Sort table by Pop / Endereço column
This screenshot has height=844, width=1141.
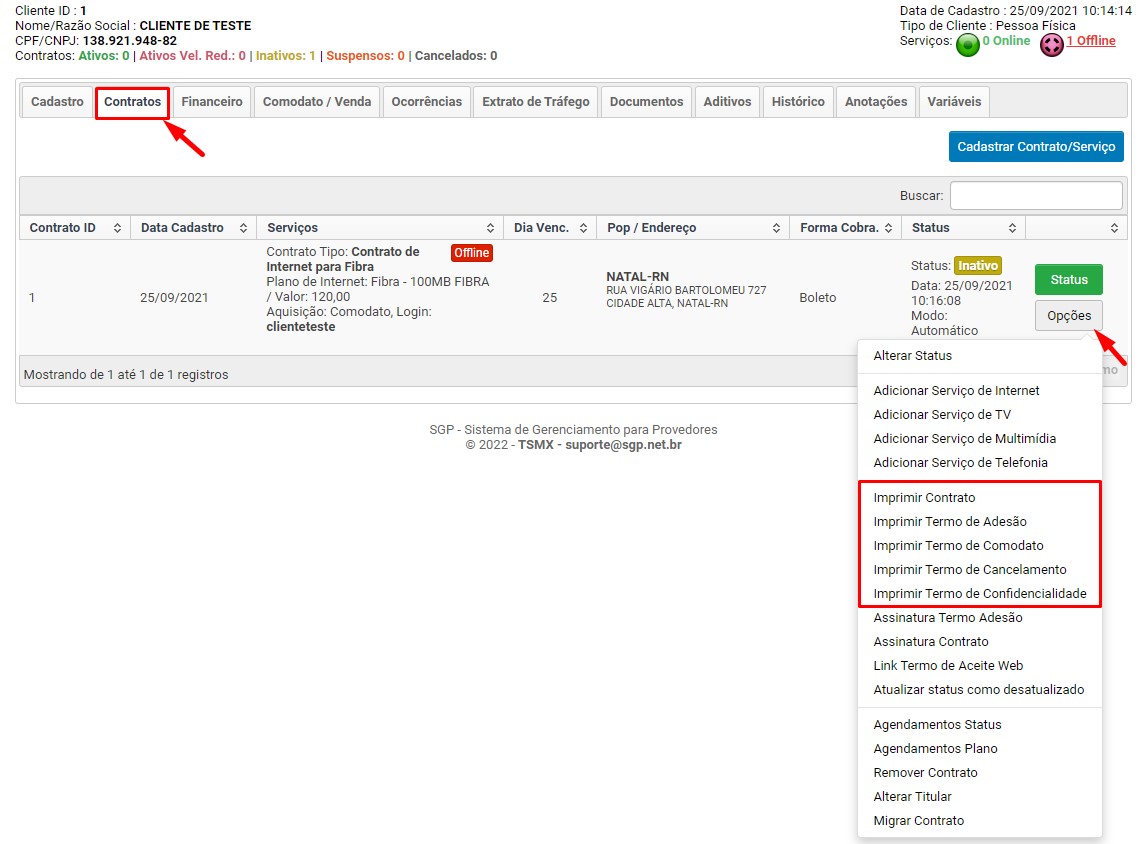point(776,228)
